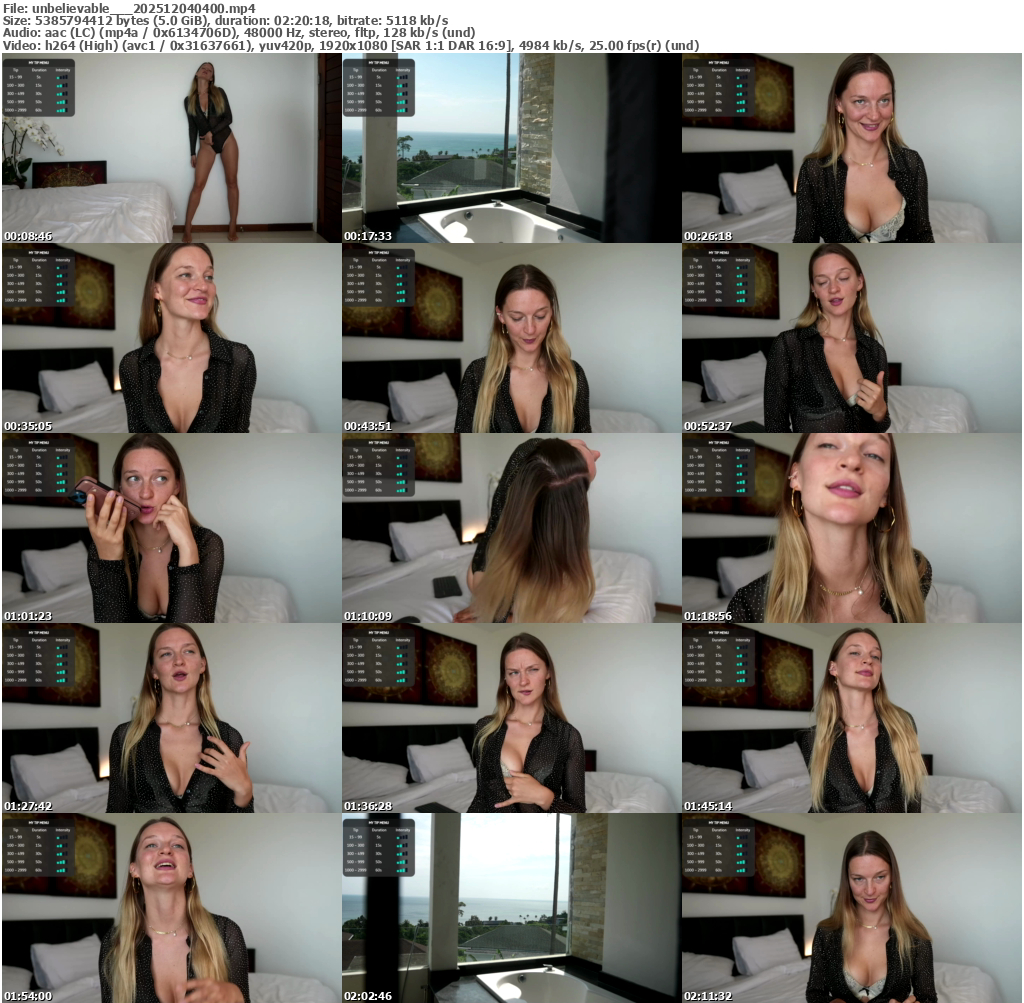Open the thumbnail marked 01:27:42

tap(171, 718)
